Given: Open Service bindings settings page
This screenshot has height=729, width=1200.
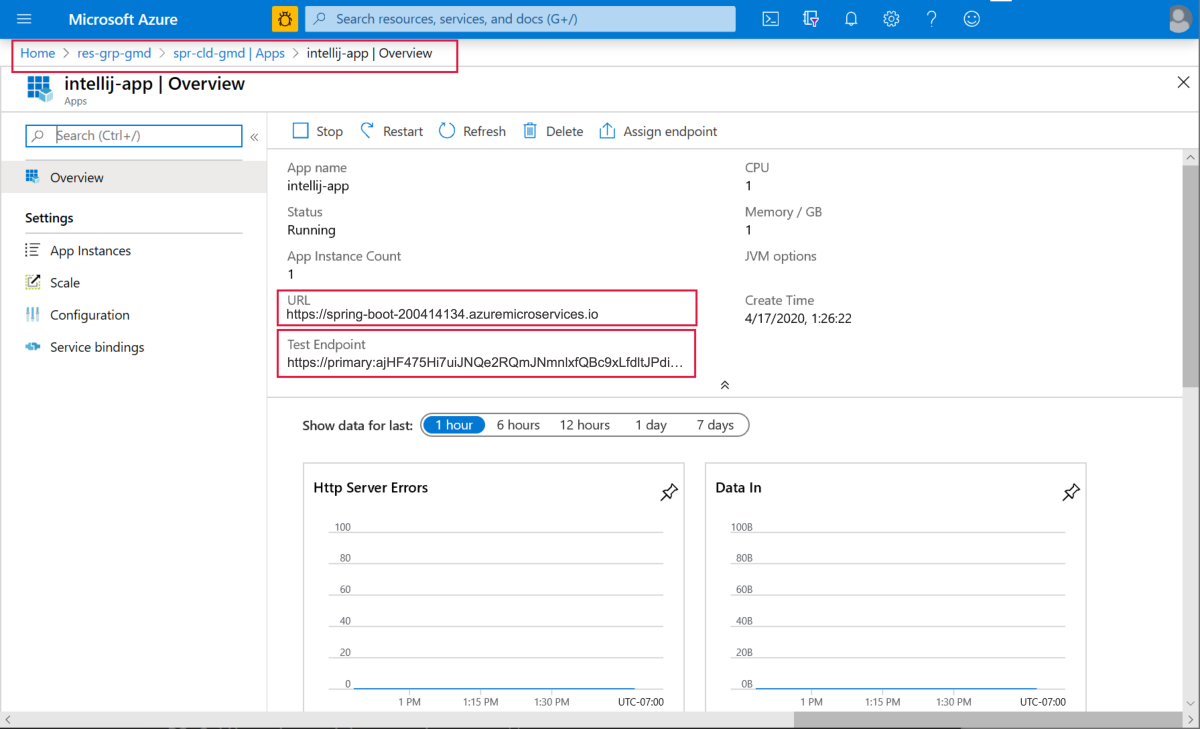Looking at the screenshot, I should coord(97,347).
